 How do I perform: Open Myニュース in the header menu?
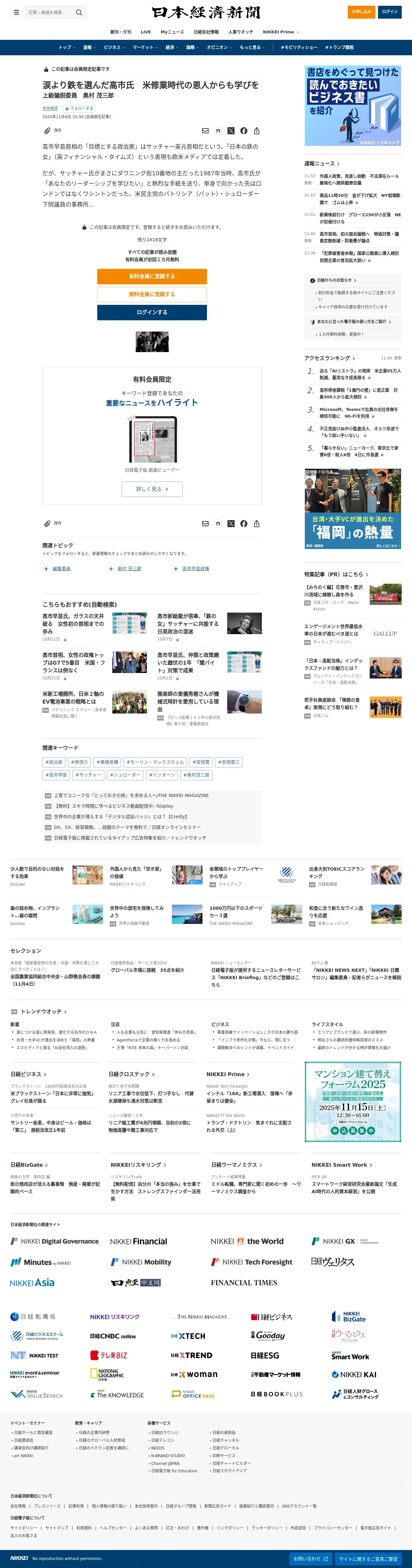172,32
